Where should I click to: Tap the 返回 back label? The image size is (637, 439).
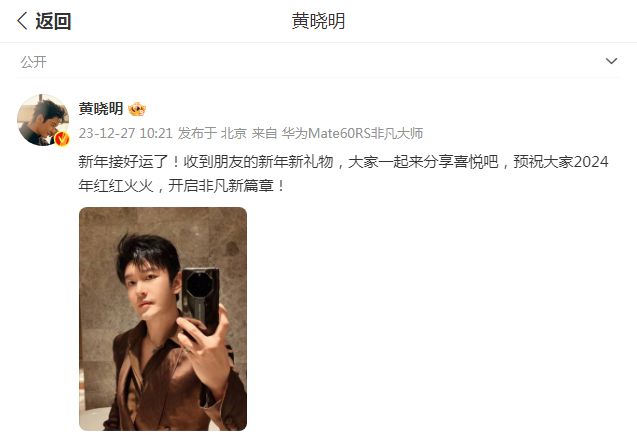53,21
